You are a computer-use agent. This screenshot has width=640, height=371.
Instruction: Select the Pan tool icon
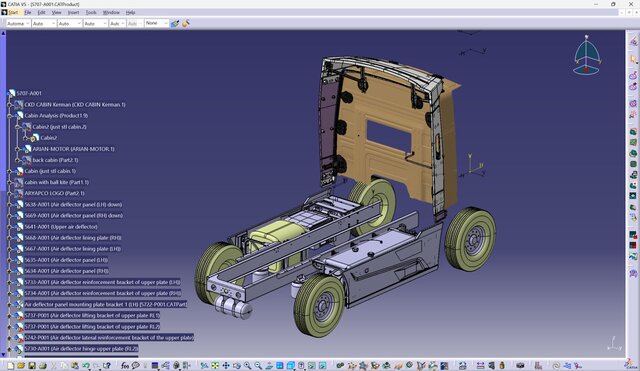[226, 366]
